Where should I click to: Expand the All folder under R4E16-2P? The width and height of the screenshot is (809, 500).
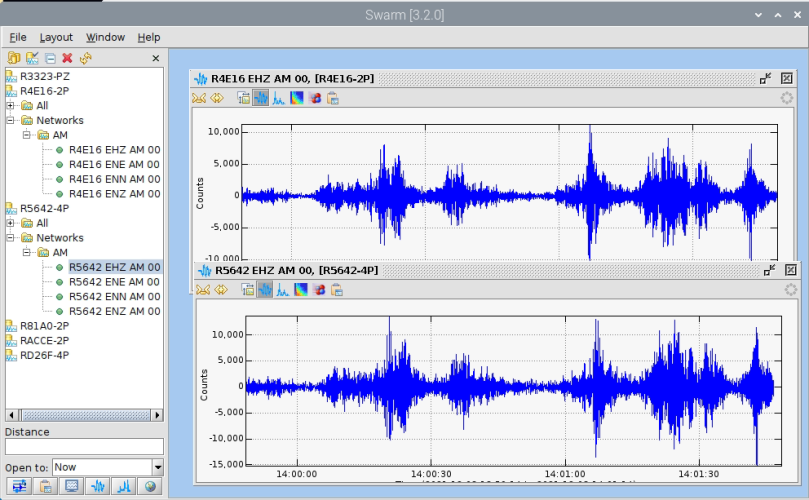tap(11, 106)
